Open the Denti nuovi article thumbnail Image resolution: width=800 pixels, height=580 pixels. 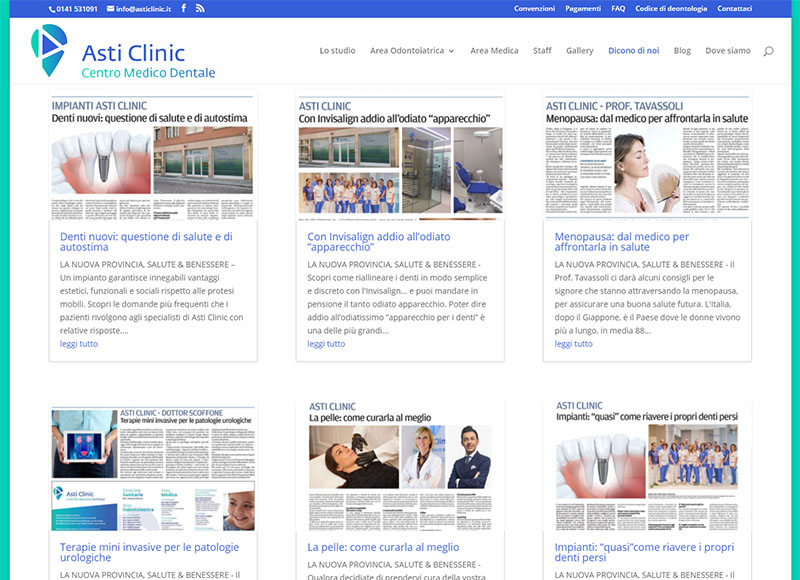153,155
